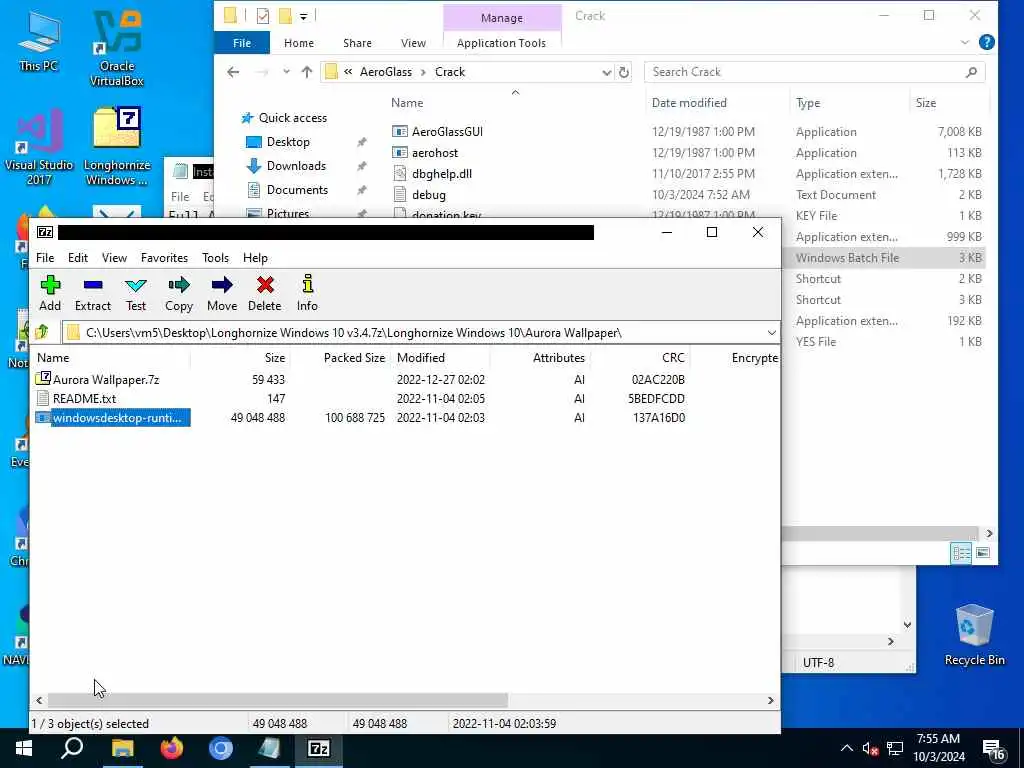
Task: Open the Windows Start menu
Action: click(x=24, y=749)
